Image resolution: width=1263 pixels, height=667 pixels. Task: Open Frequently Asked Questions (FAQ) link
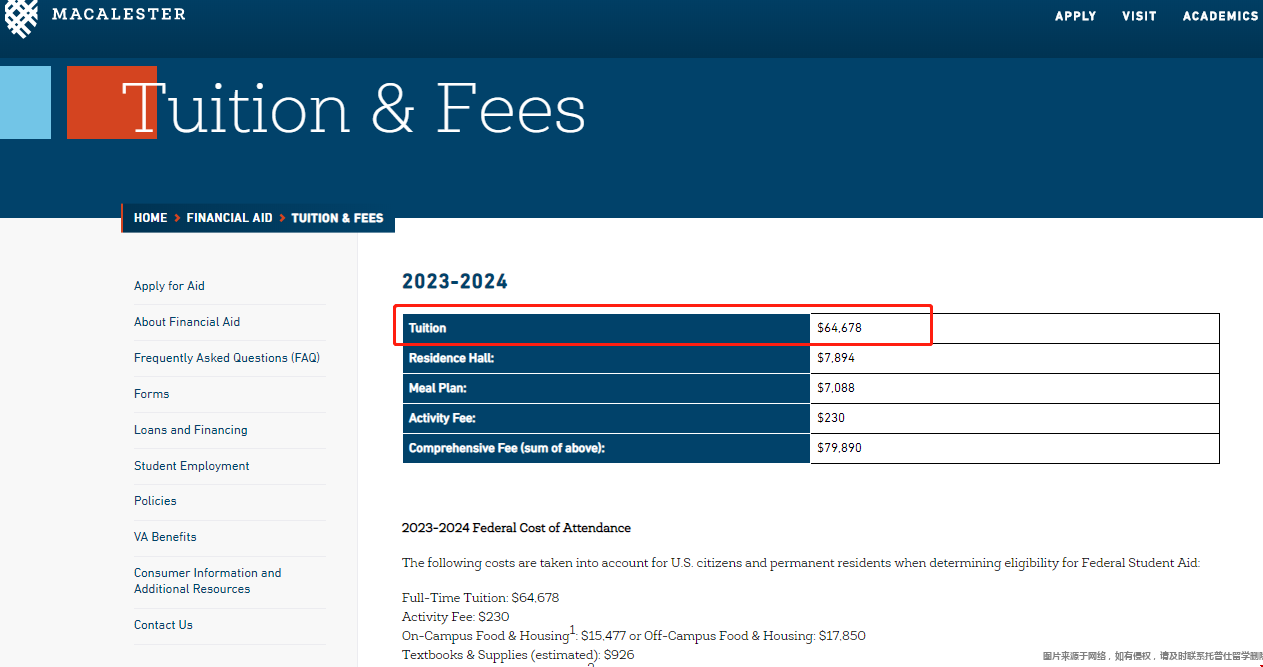point(227,358)
